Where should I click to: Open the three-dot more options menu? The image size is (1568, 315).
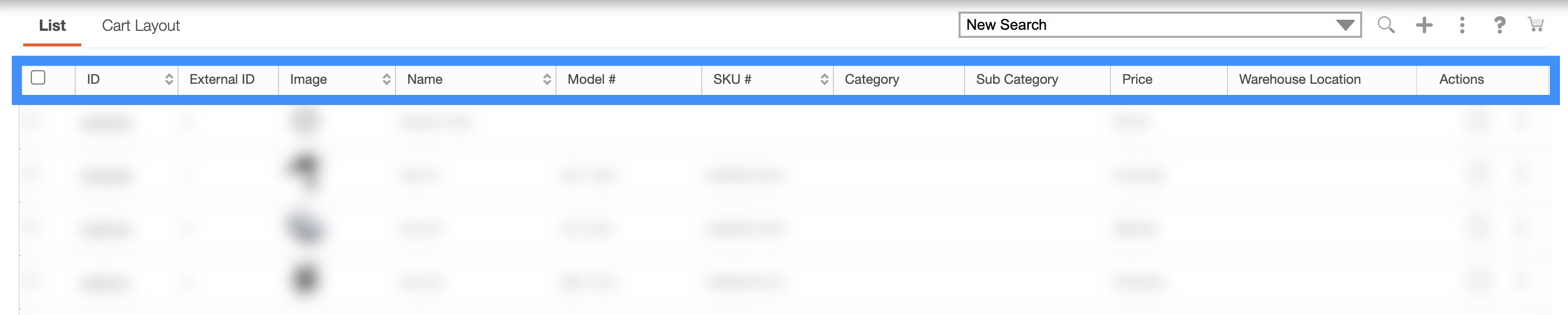pyautogui.click(x=1462, y=25)
